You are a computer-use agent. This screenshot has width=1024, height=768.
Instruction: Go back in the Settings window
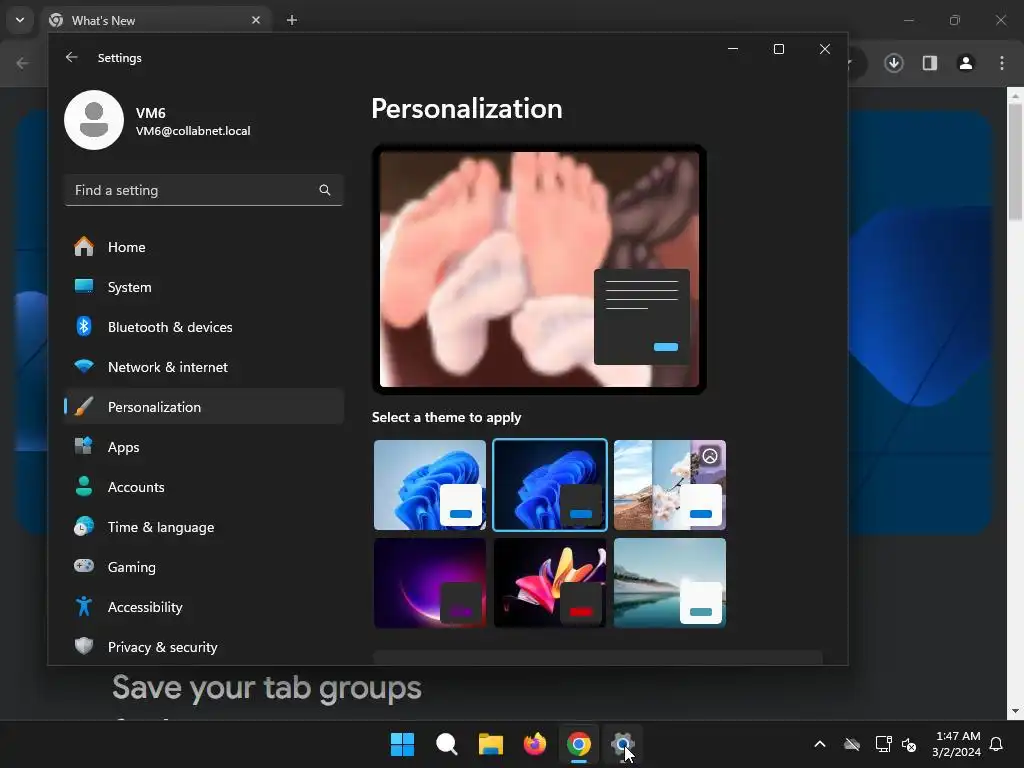(x=71, y=57)
